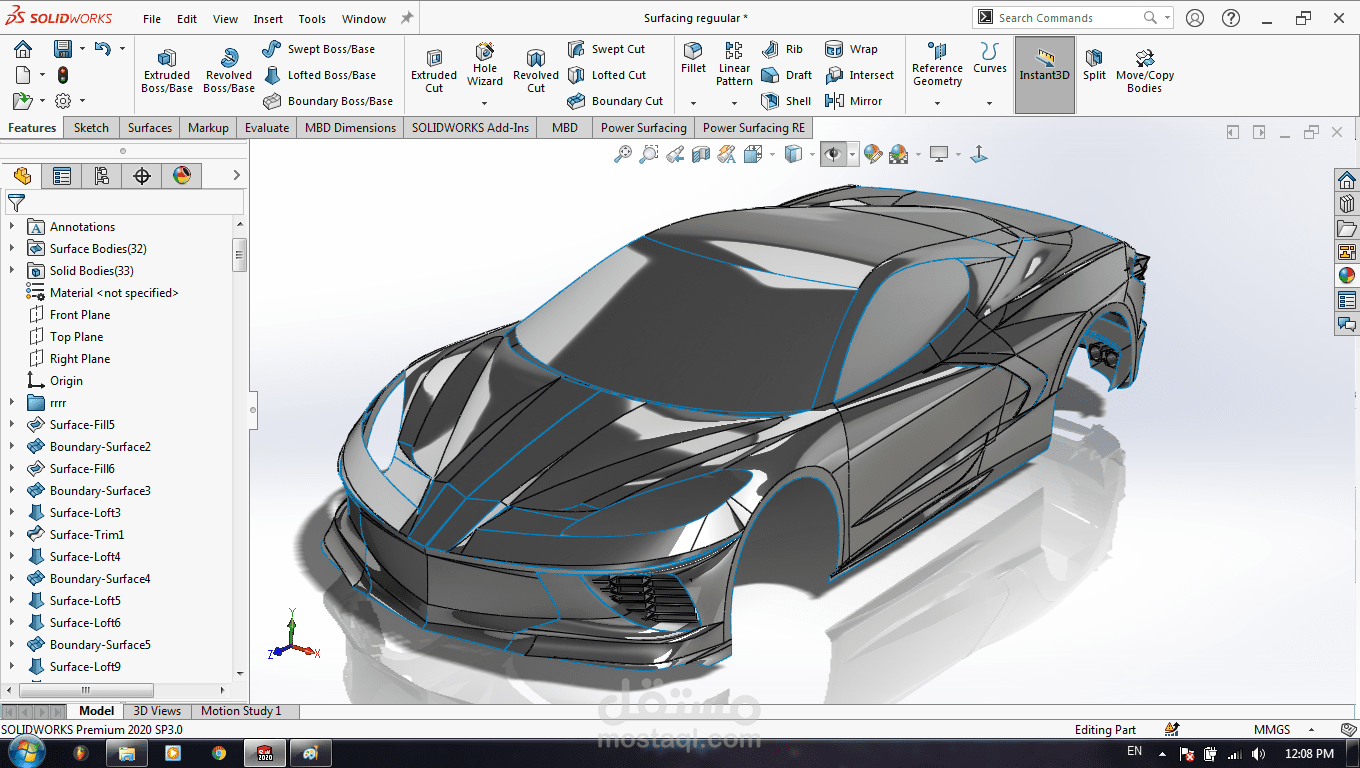Toggle the Hide/Show Items eye button

[x=832, y=154]
